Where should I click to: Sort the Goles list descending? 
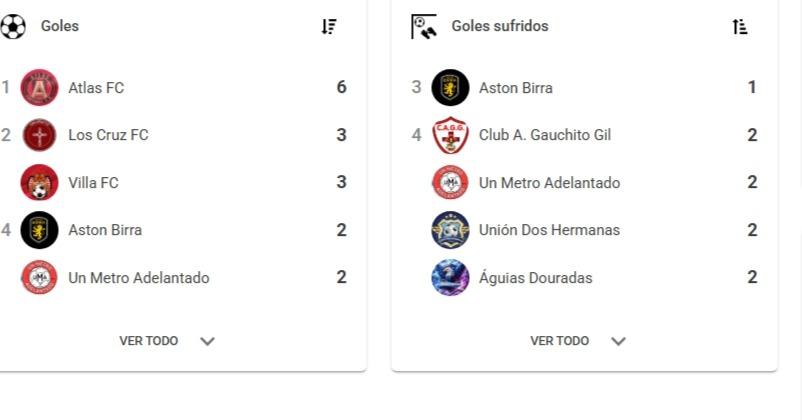click(329, 27)
